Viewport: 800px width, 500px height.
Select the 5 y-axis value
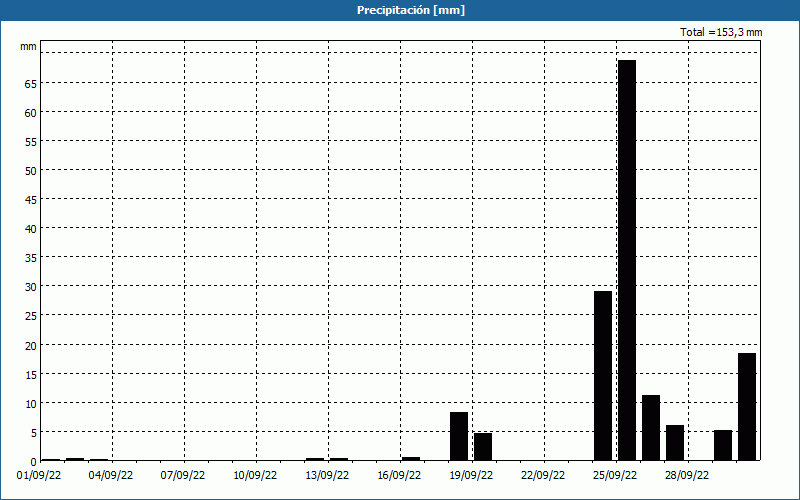tap(34, 433)
